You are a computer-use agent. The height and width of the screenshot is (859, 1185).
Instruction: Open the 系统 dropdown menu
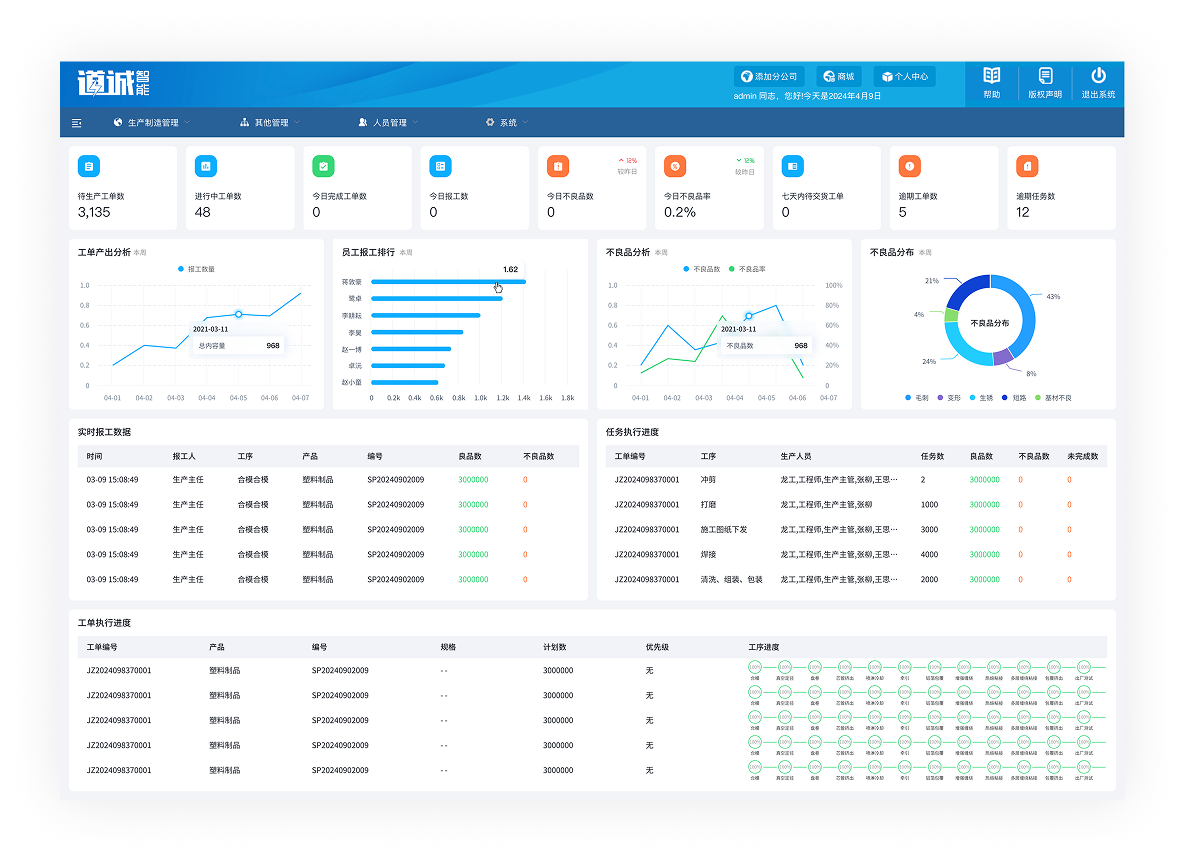tap(508, 123)
